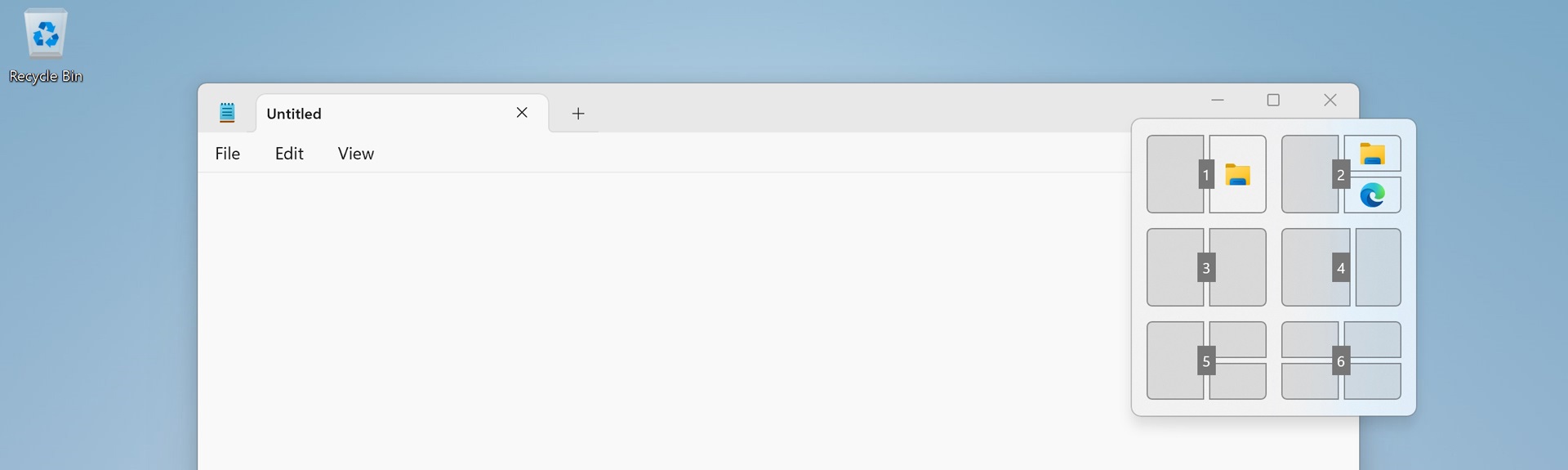Select File Explorer zone in snap layout 2
1568x470 pixels.
(1372, 154)
